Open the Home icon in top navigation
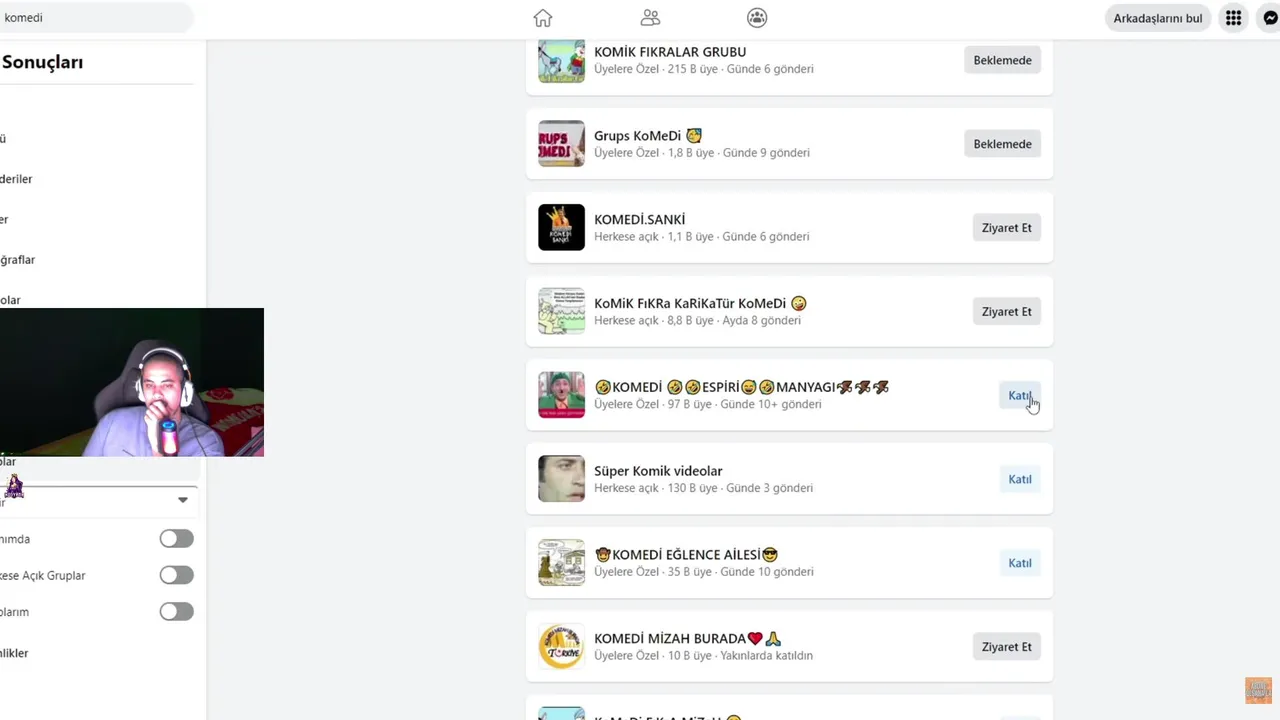This screenshot has height=720, width=1280. (543, 18)
